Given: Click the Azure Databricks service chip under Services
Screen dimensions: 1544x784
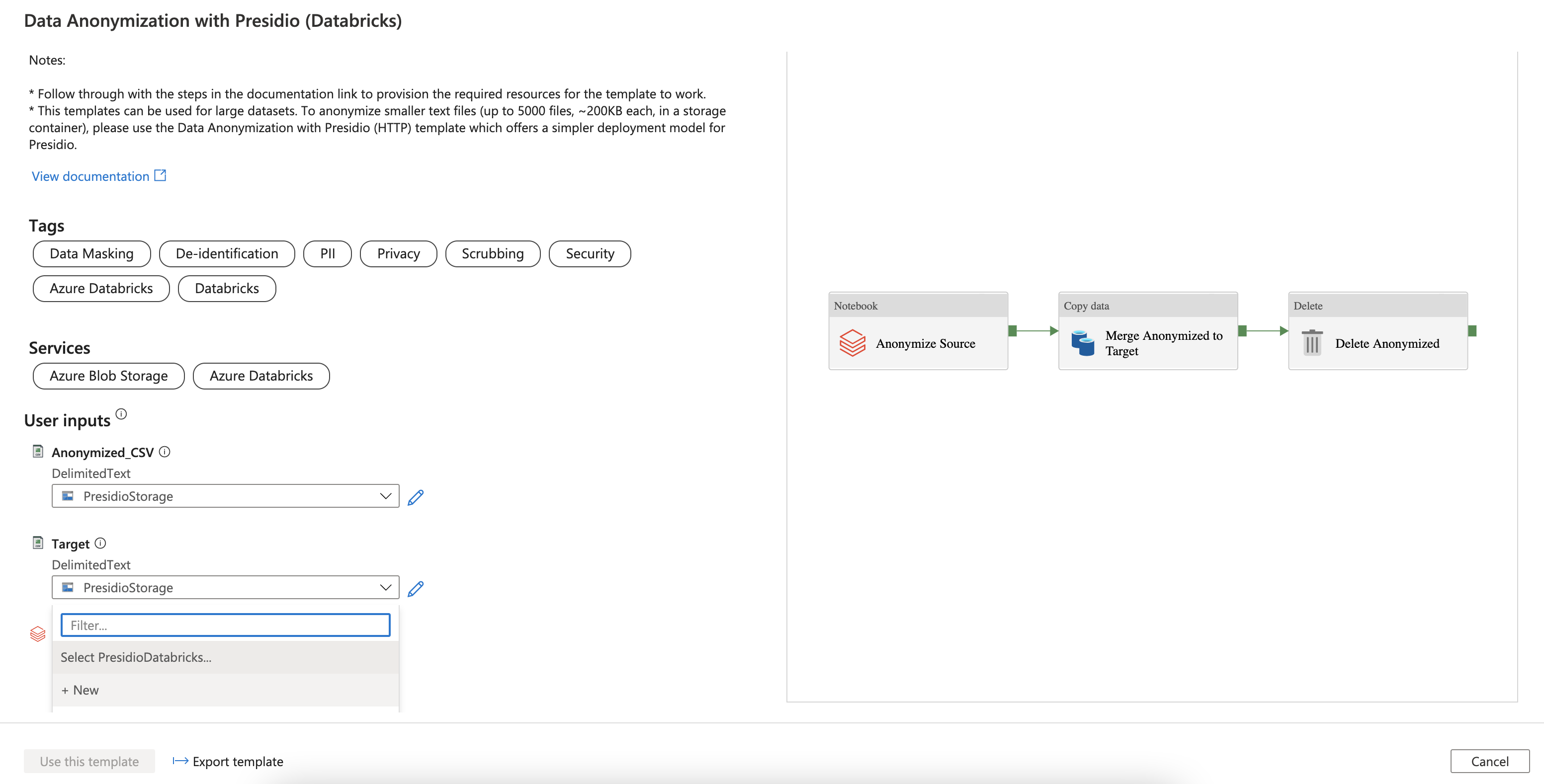Looking at the screenshot, I should 260,376.
